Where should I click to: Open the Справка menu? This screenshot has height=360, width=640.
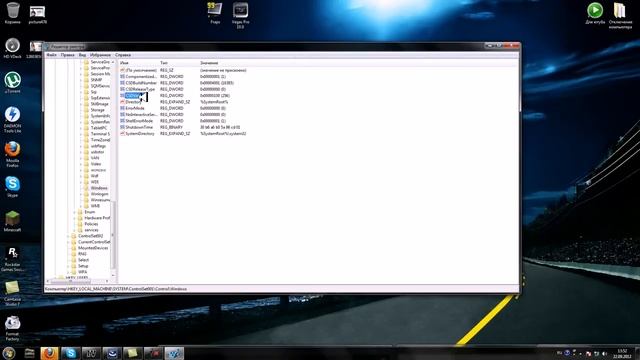click(123, 55)
